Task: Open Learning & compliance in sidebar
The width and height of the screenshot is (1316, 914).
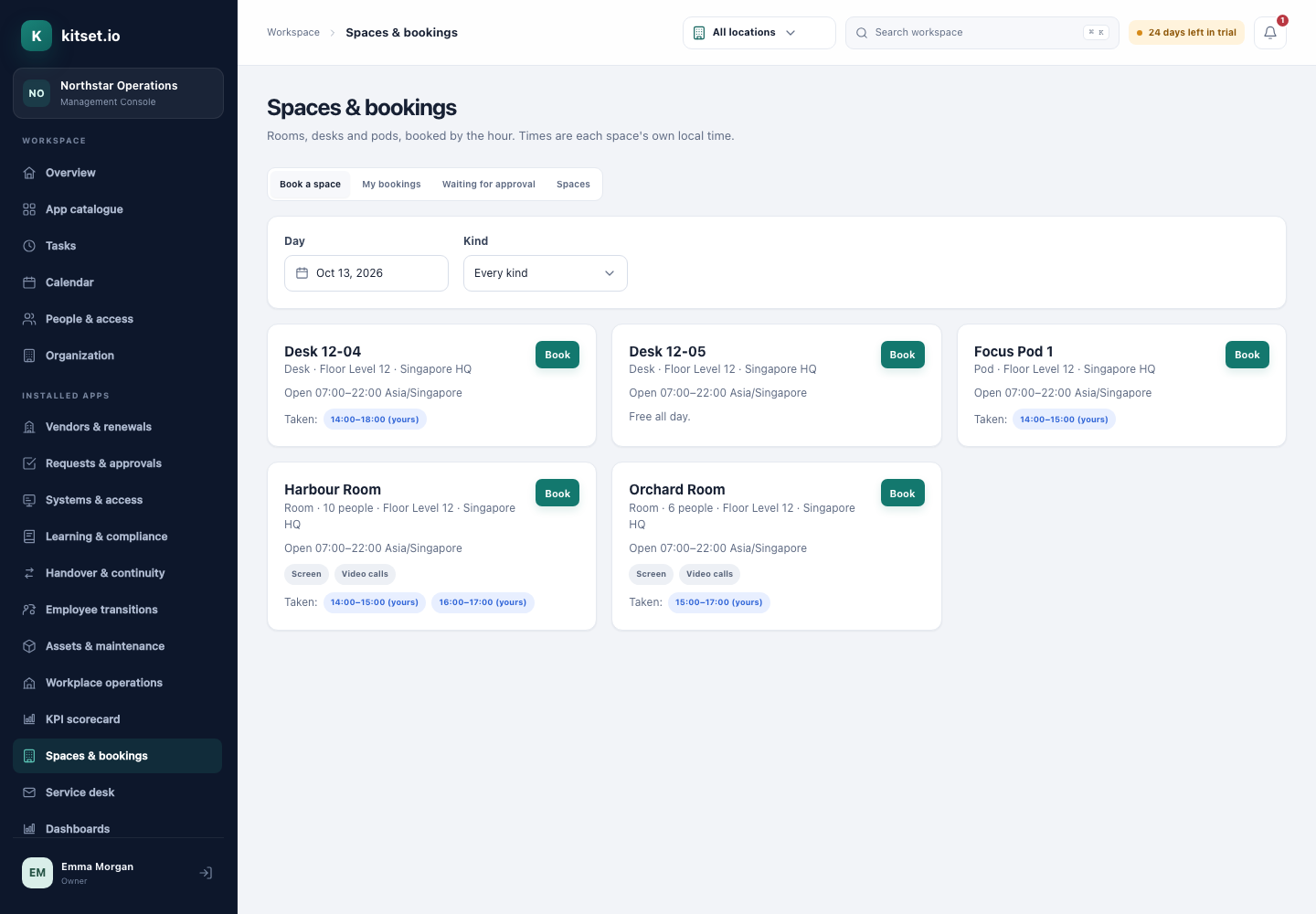Action: (117, 537)
